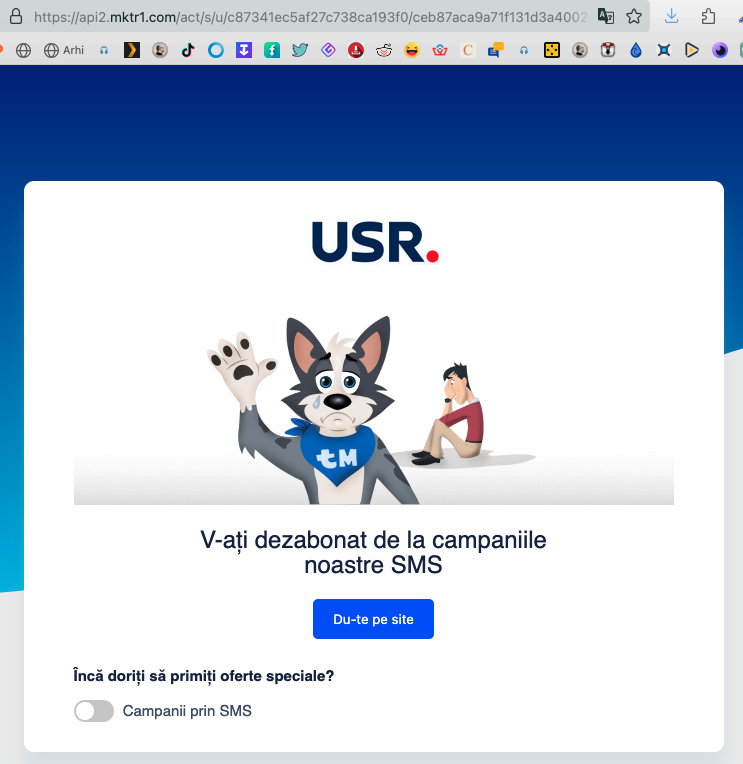Click the laughing emoji bookmark
743x764 pixels.
pyautogui.click(x=412, y=50)
